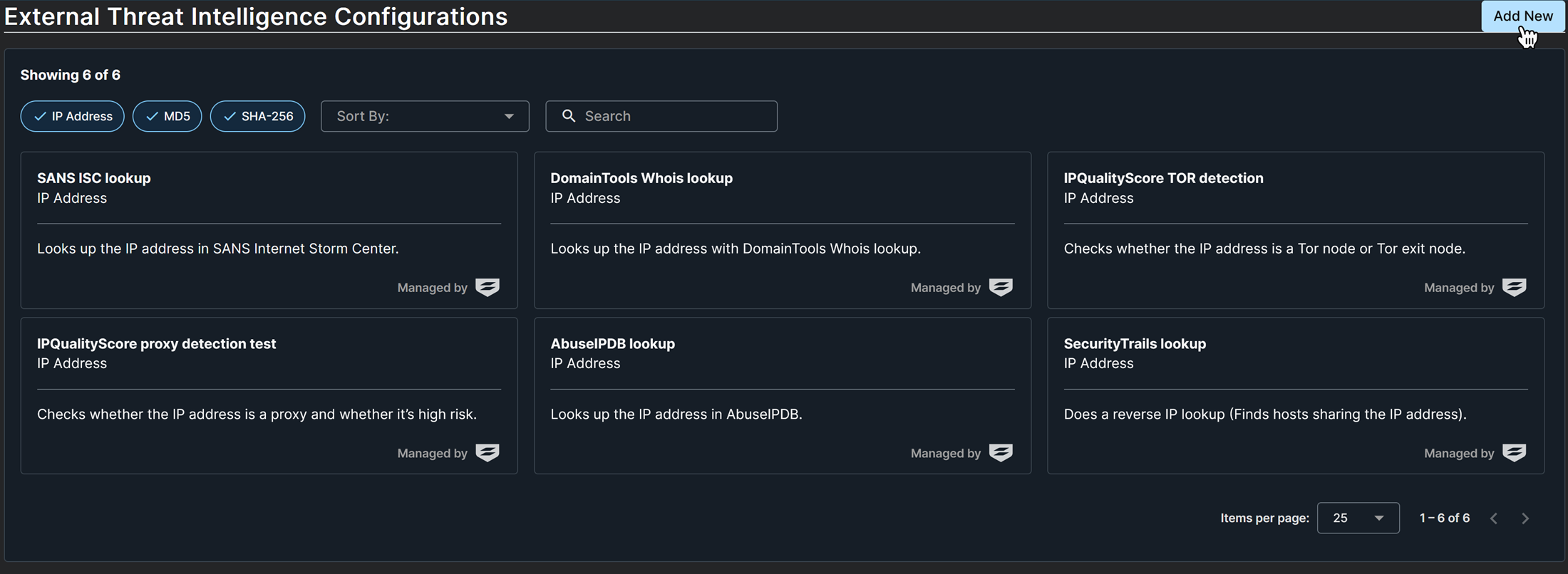
Task: Select the AbuseIPDB lookup title
Action: tap(612, 343)
